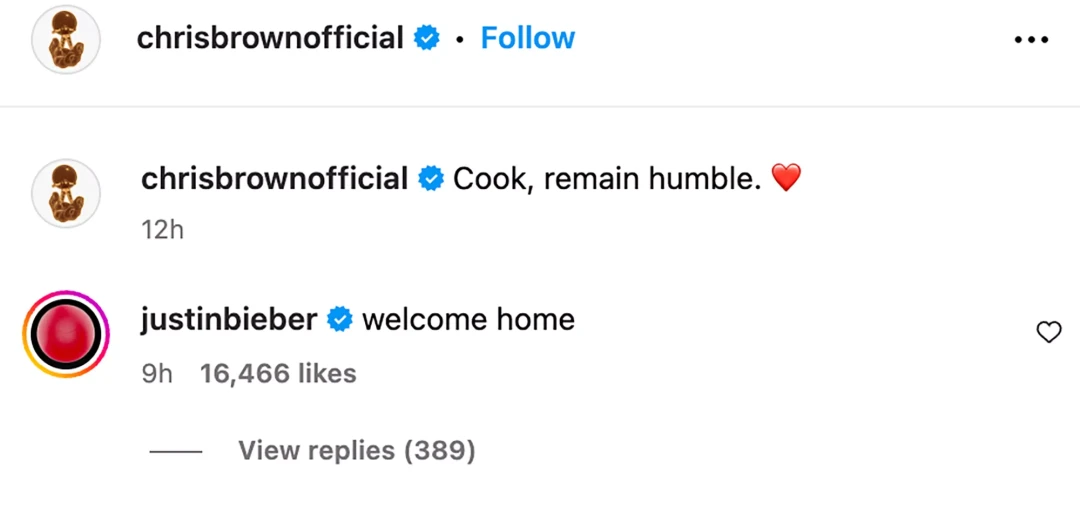
Task: Click the chrisbrownofficial username in the caption
Action: [x=274, y=179]
